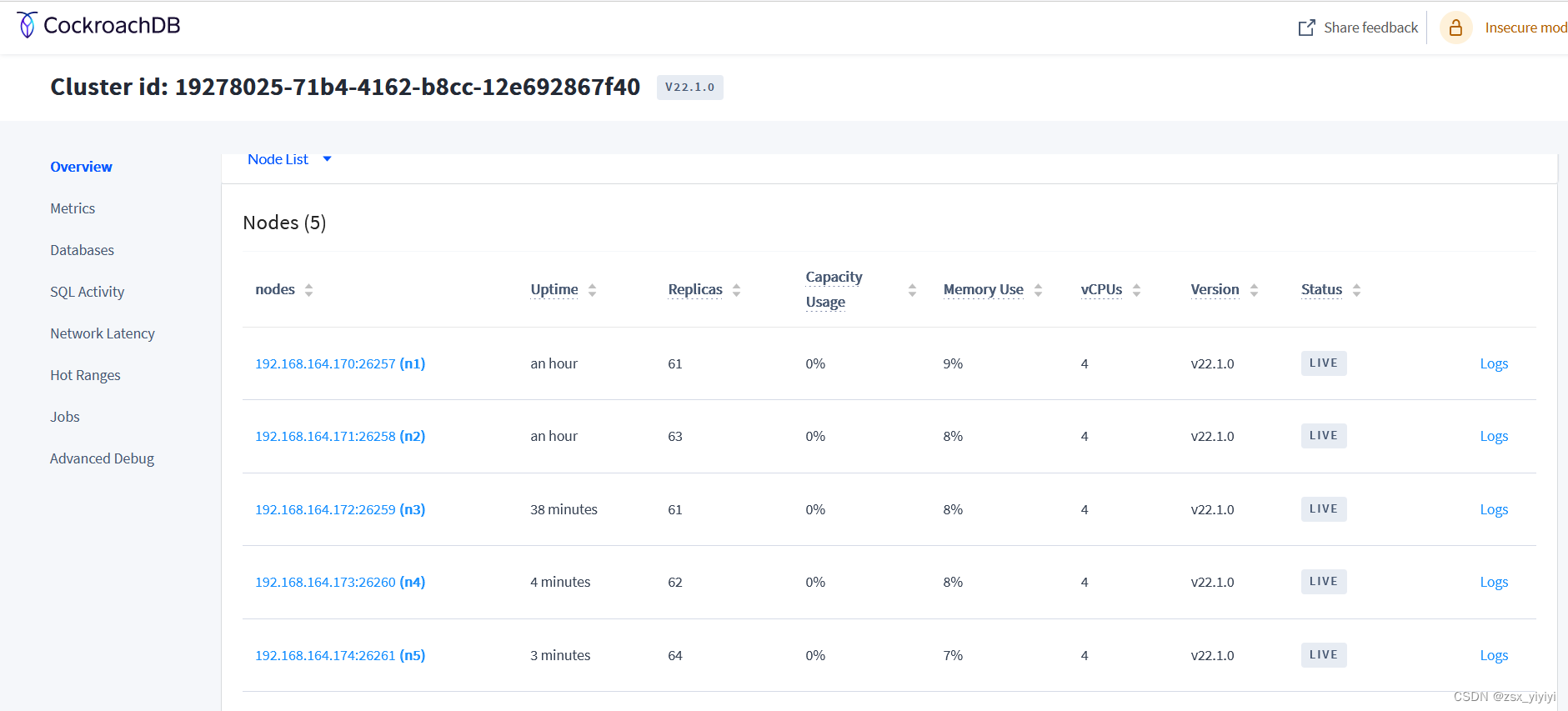
Task: Go to Jobs page
Action: [x=65, y=417]
